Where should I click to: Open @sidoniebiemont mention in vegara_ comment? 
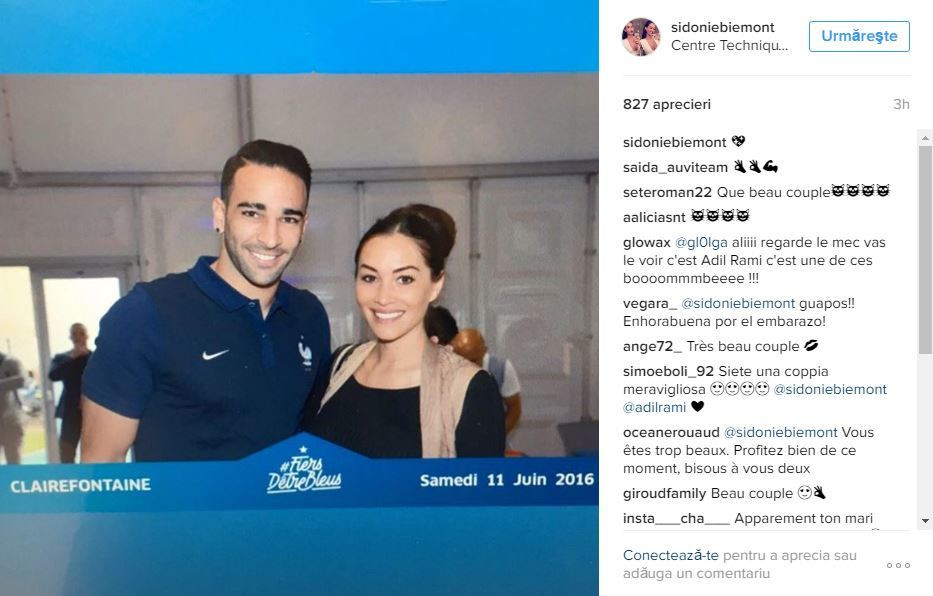[x=738, y=303]
